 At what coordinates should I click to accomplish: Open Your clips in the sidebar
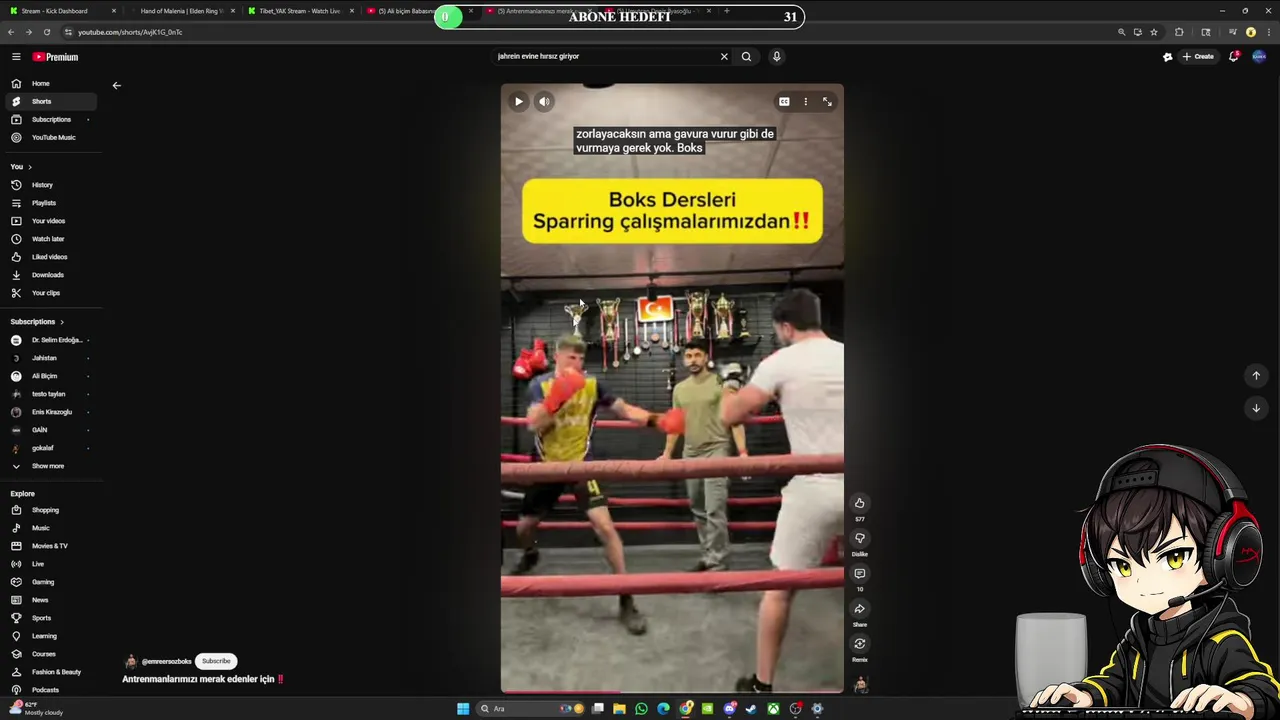(50, 293)
